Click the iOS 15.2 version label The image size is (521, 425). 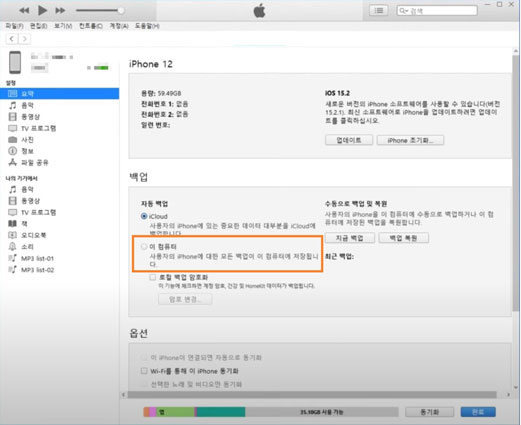coord(337,93)
